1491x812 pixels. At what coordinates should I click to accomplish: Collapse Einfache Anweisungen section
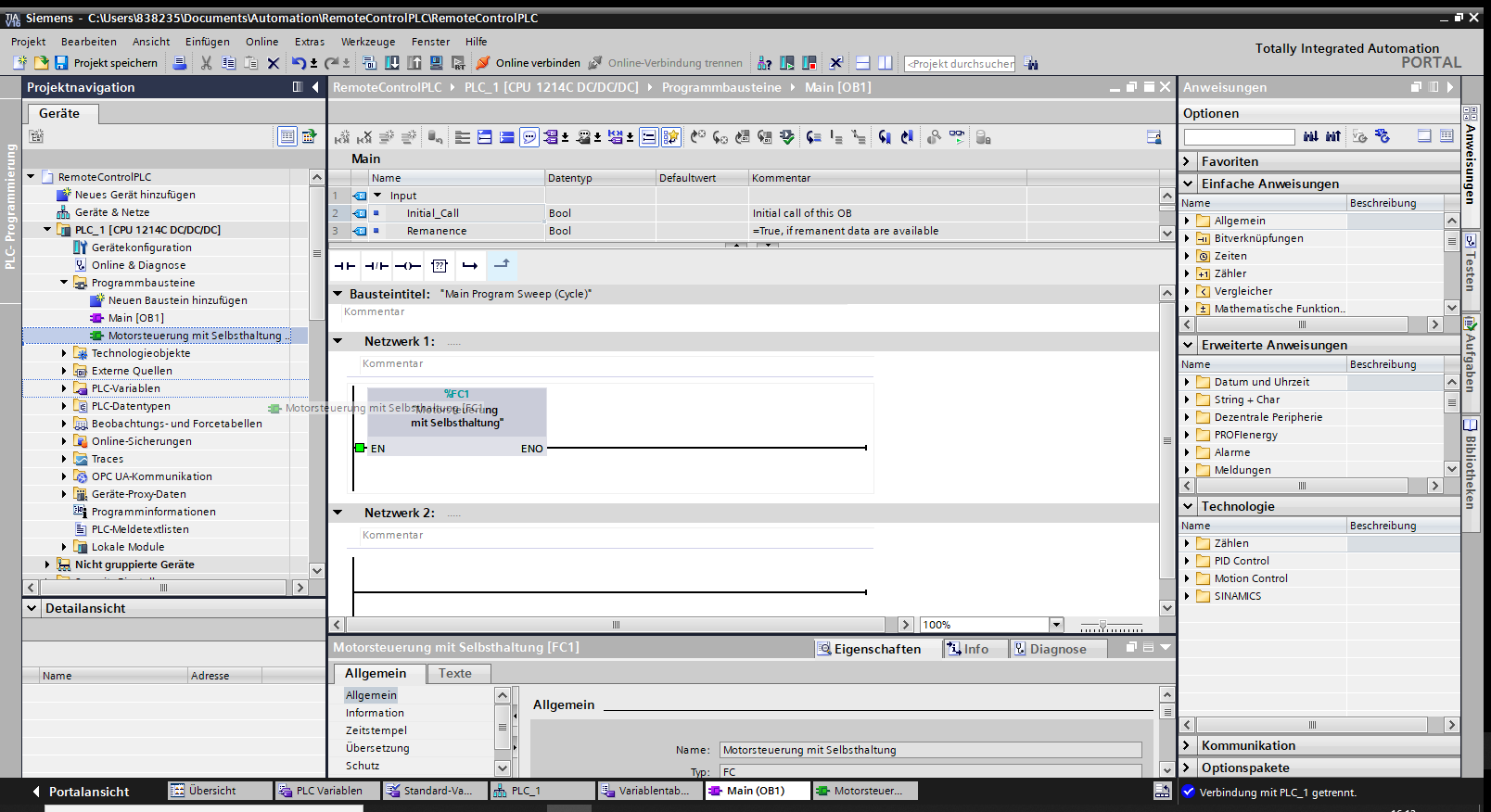[x=1187, y=184]
